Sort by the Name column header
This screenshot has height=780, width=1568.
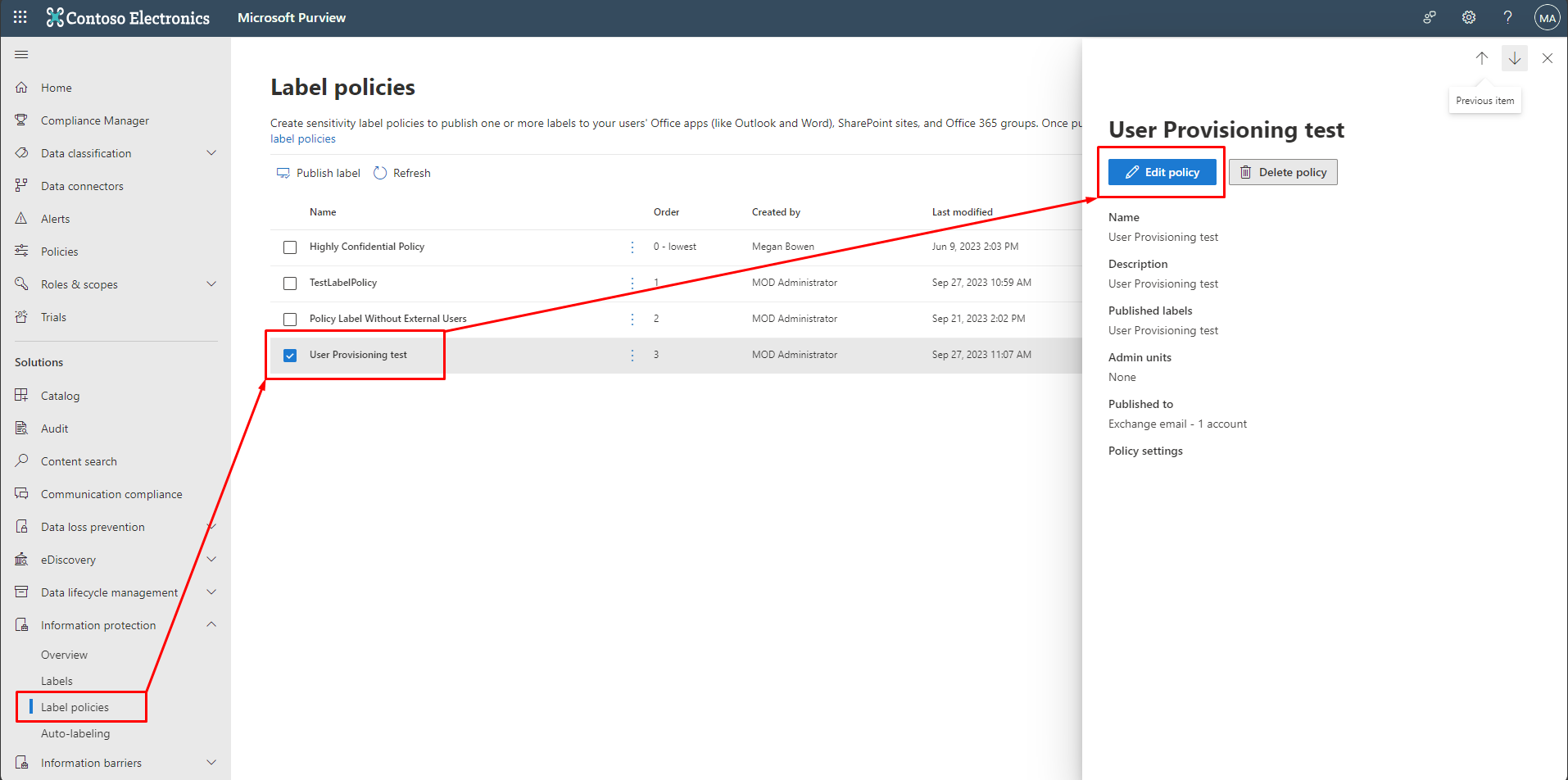click(x=323, y=212)
